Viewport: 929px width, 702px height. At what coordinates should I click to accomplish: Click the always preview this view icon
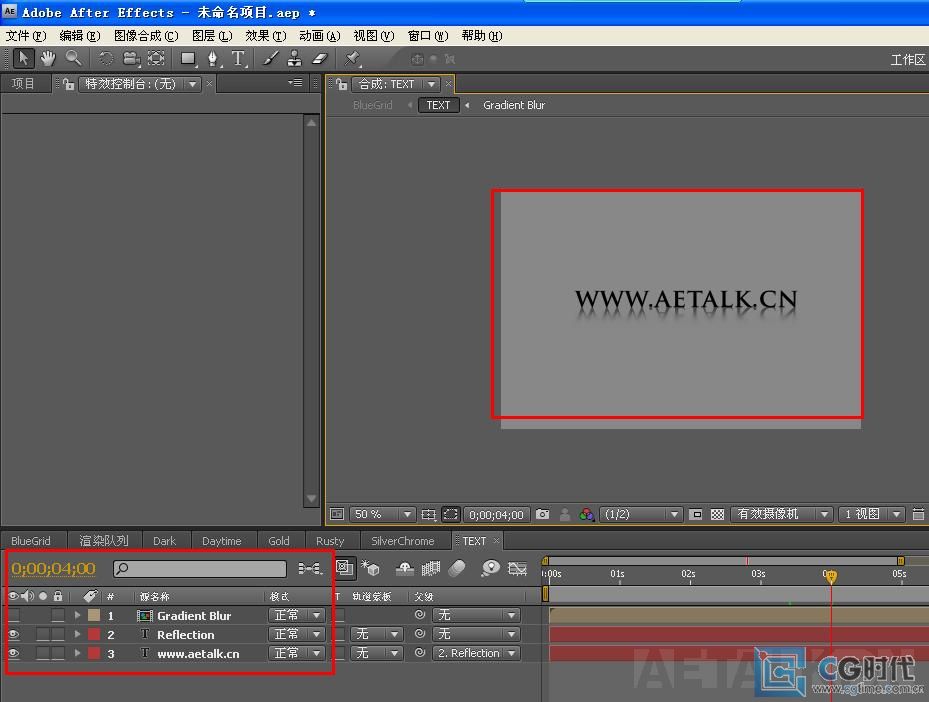coord(337,514)
